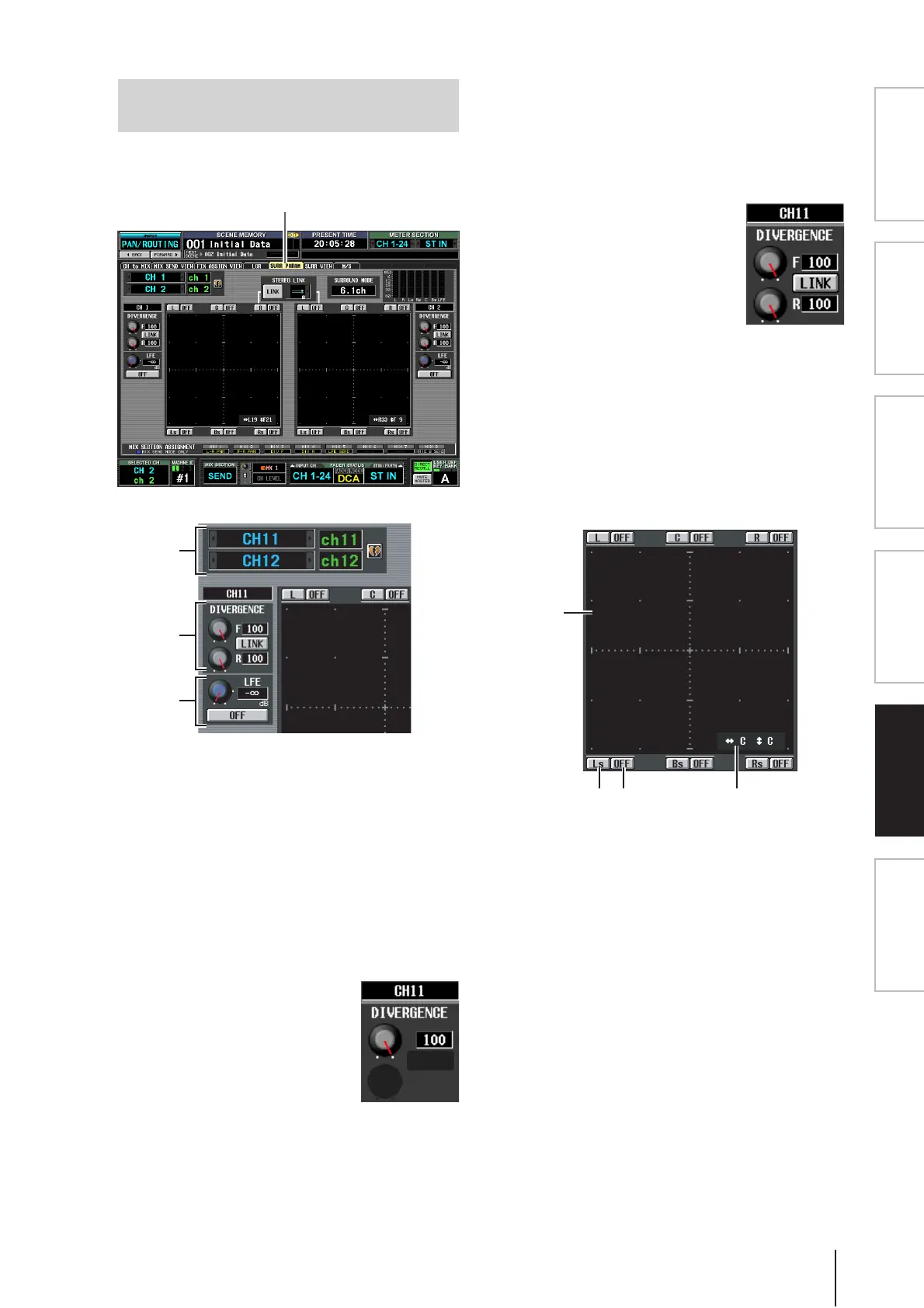
Task: Step CH12 selector forward with its right arrow
Action: [x=311, y=560]
